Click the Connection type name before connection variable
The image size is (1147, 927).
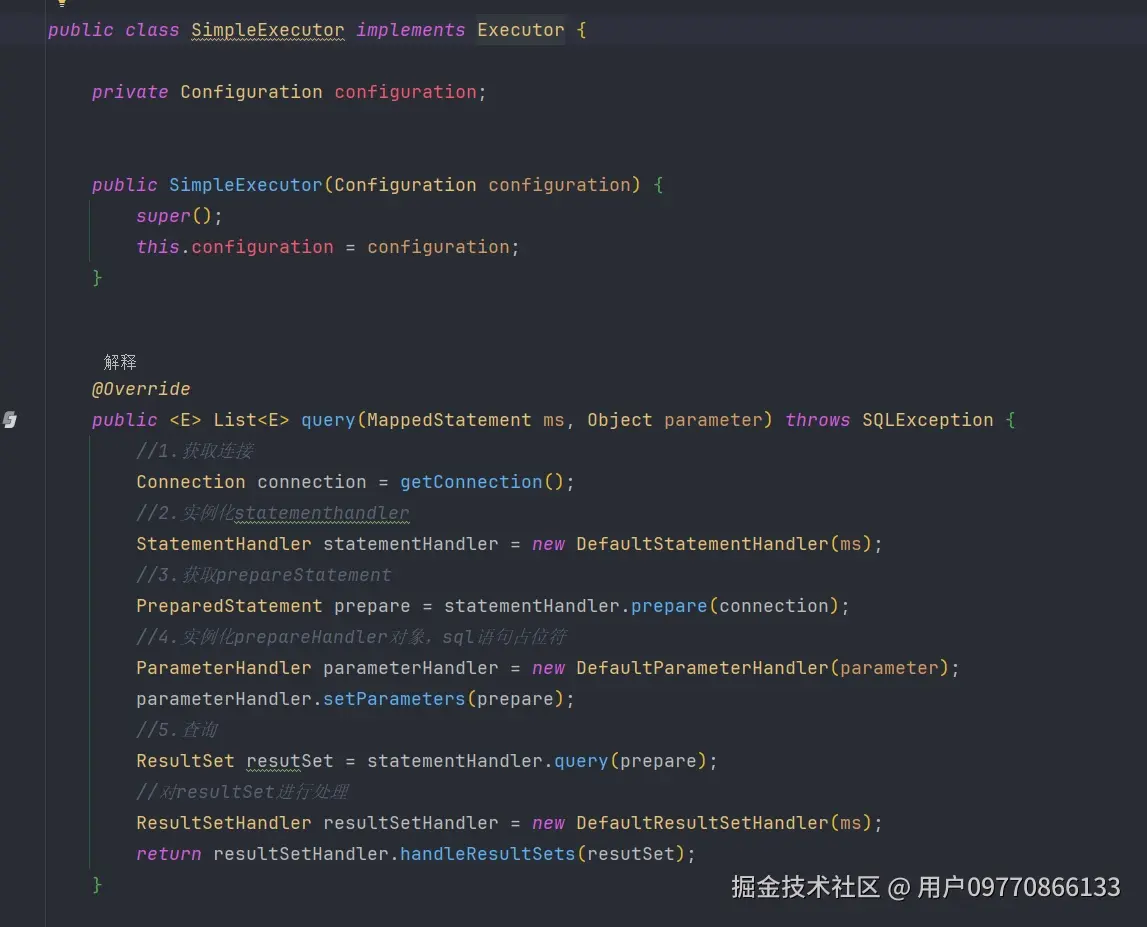191,482
